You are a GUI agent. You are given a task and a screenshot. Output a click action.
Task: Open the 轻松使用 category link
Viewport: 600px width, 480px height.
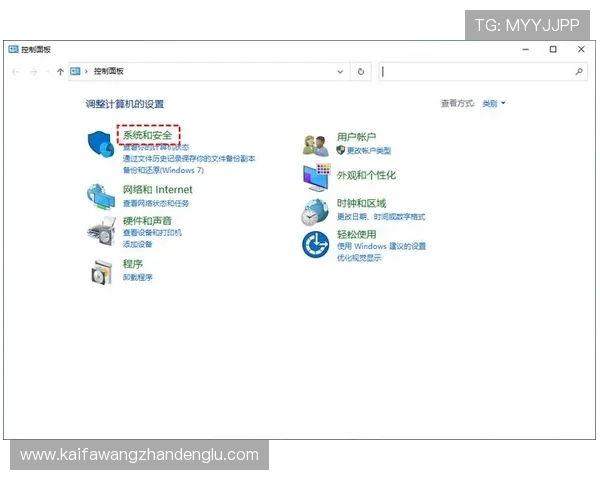click(357, 234)
